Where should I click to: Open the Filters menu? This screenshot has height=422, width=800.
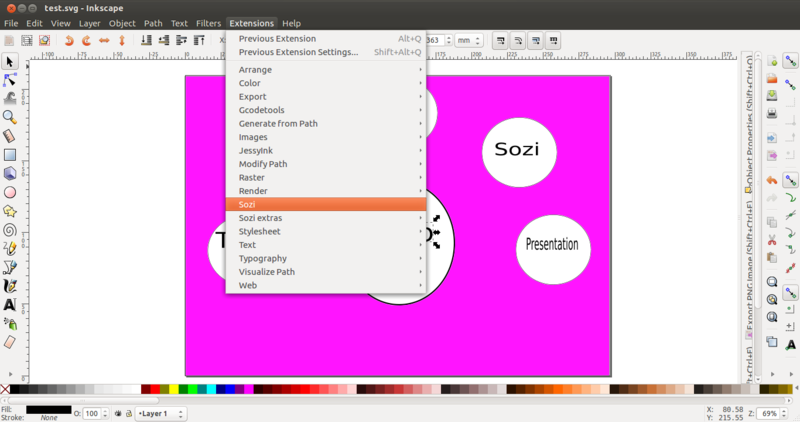pyautogui.click(x=208, y=23)
